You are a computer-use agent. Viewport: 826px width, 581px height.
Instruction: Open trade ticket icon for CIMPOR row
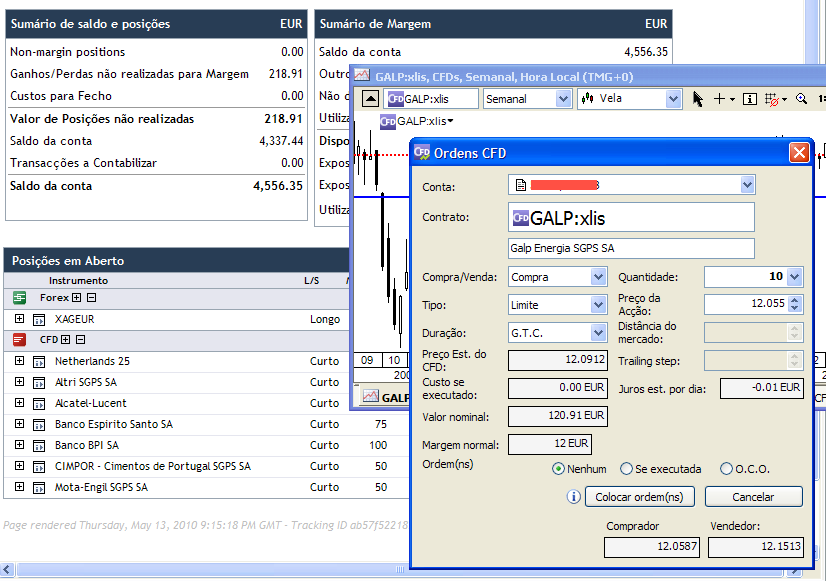pos(38,467)
